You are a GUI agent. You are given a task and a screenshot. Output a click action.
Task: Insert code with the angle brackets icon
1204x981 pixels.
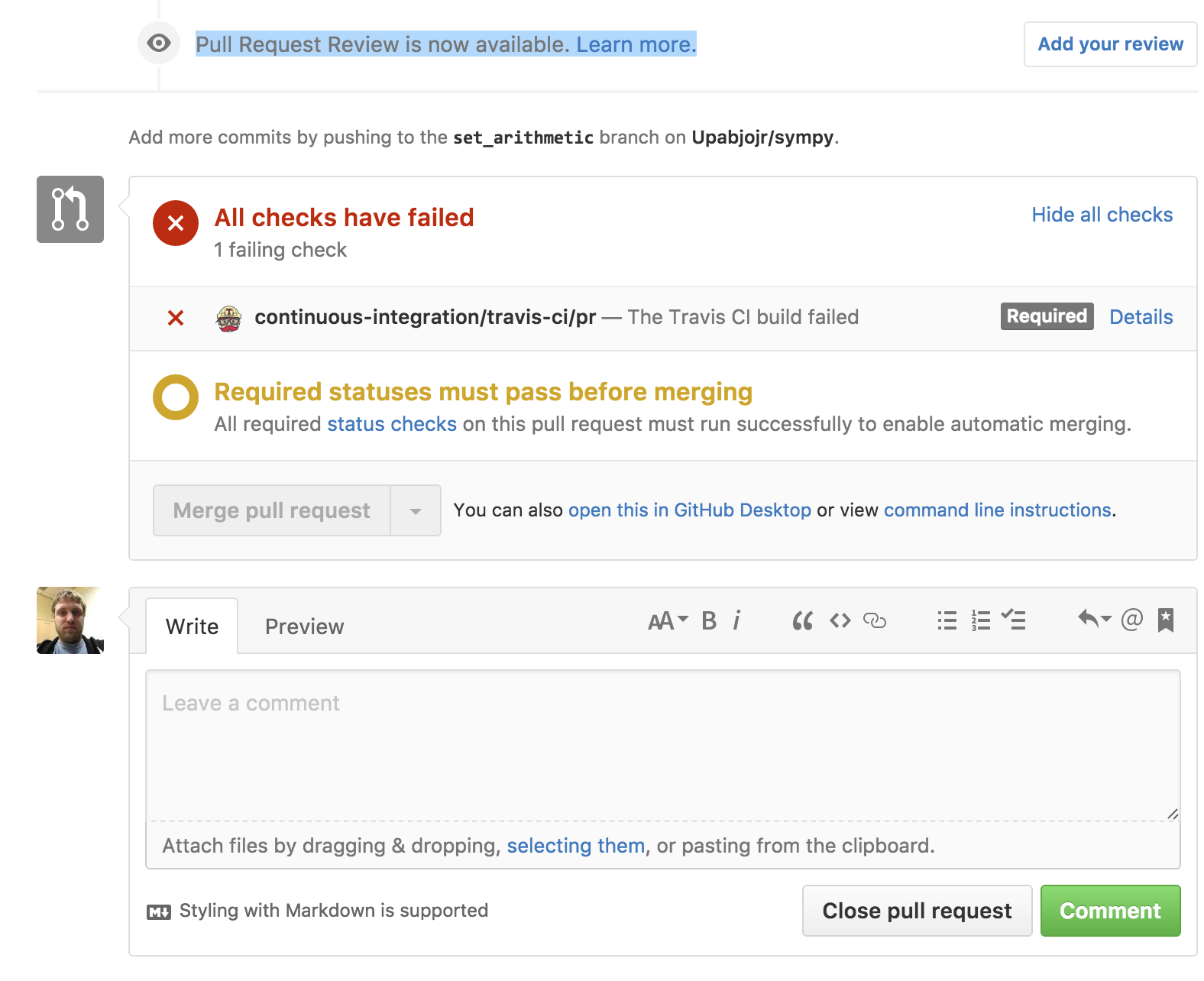pyautogui.click(x=840, y=620)
